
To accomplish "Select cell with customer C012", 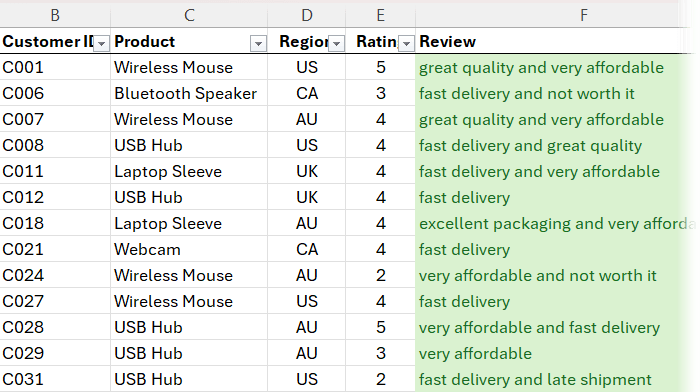I will [x=55, y=197].
